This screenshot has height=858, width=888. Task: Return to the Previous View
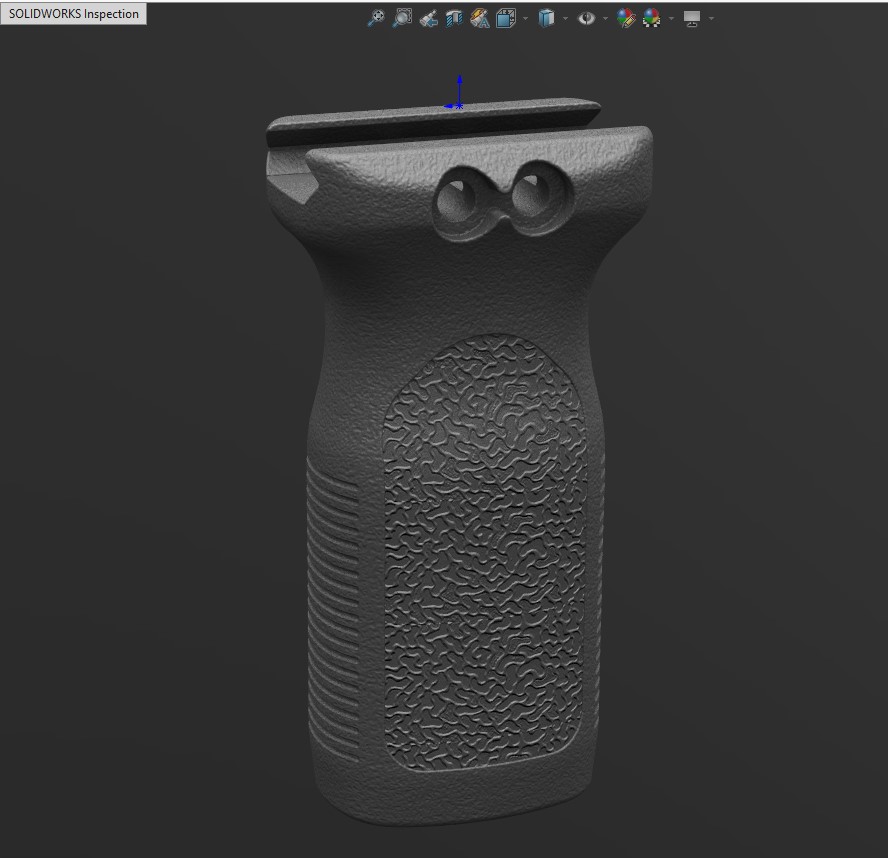[x=428, y=18]
